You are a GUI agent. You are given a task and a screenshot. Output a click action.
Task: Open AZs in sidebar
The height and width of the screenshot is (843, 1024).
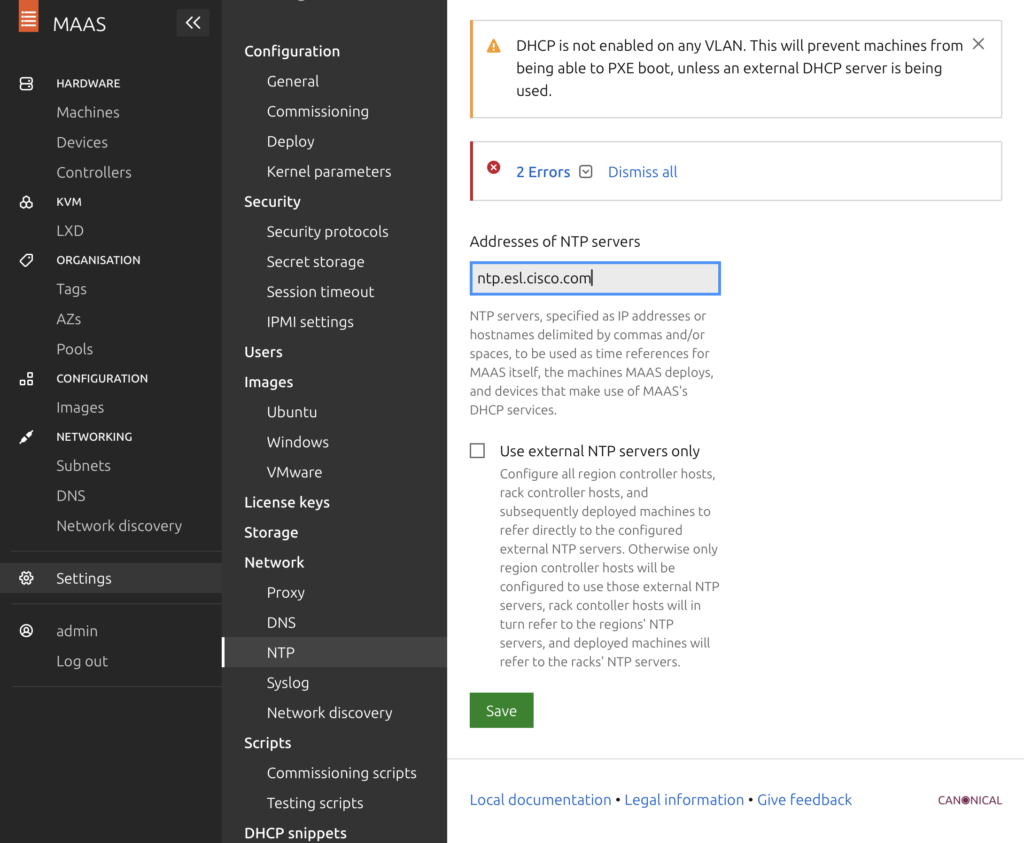69,319
